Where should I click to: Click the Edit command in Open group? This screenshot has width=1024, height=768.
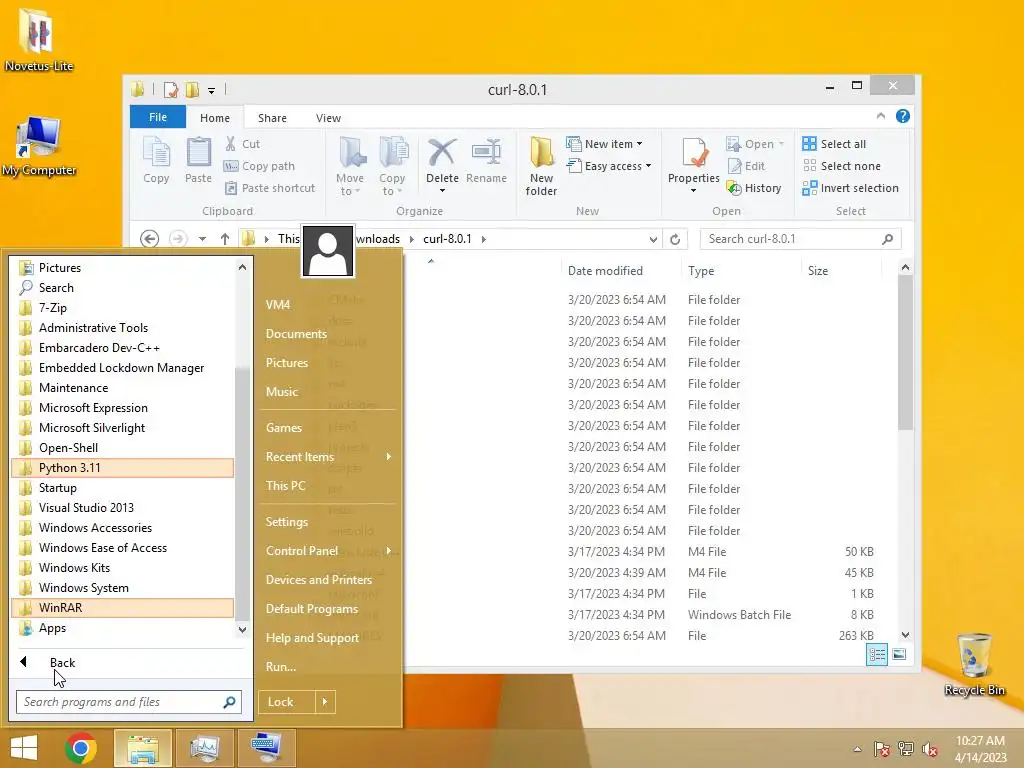746,166
